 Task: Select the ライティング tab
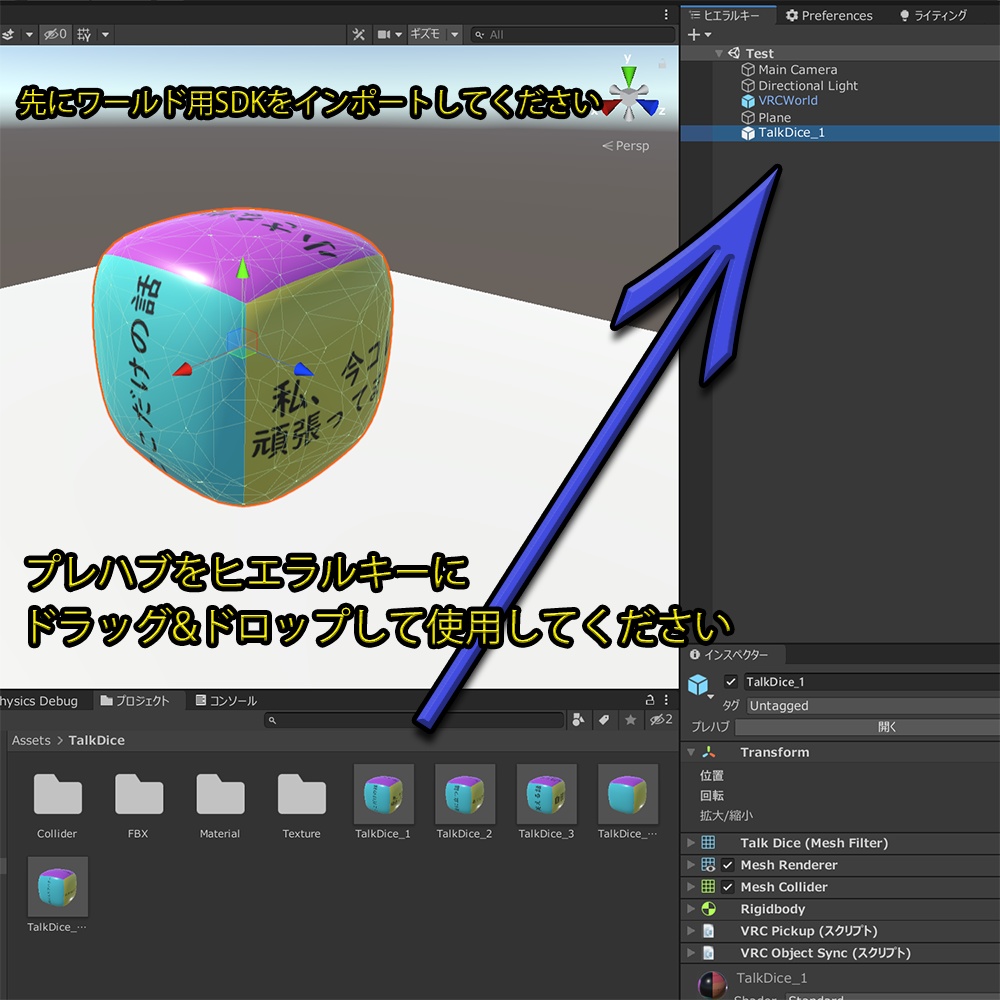(932, 15)
